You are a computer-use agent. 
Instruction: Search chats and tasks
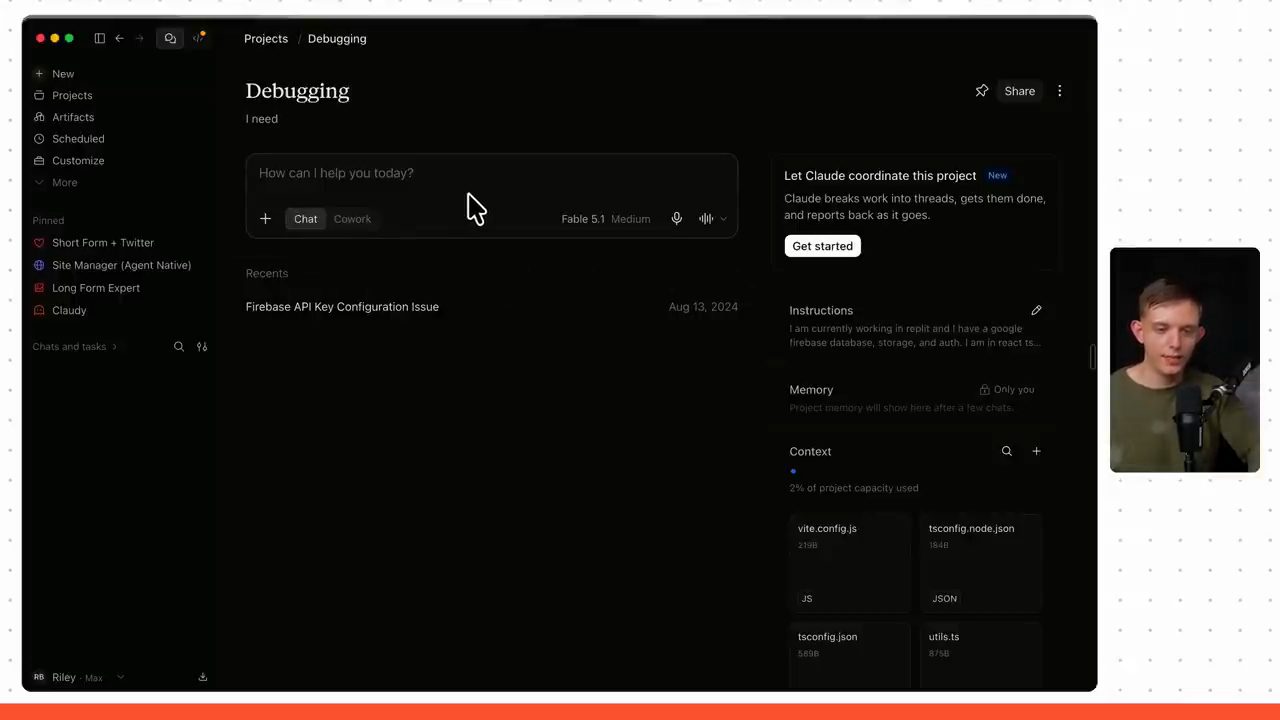179,347
